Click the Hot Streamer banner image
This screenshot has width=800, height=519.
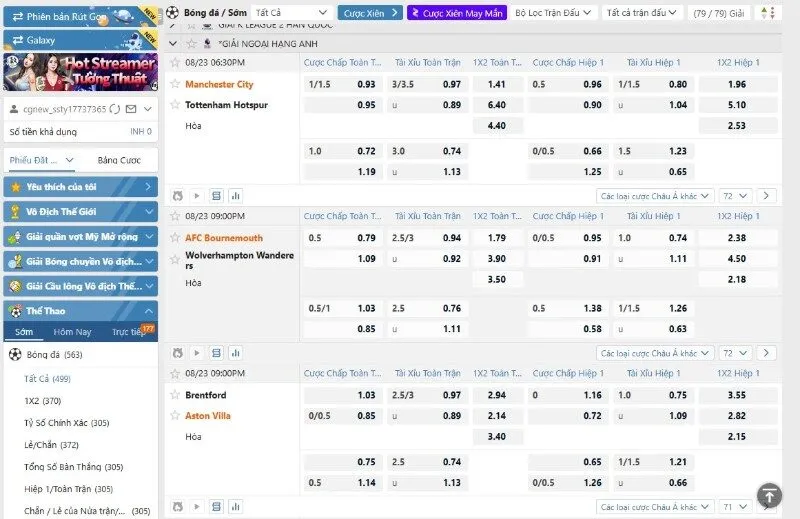tap(80, 73)
